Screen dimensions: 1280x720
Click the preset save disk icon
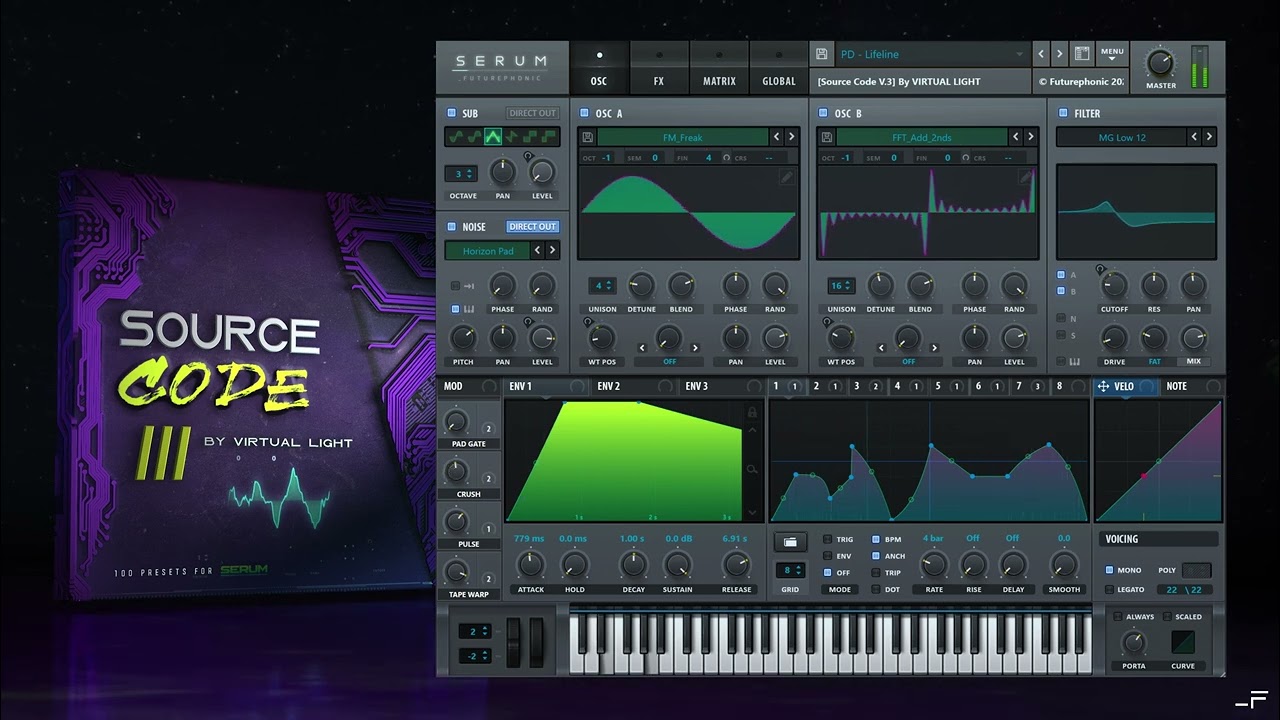[x=821, y=54]
